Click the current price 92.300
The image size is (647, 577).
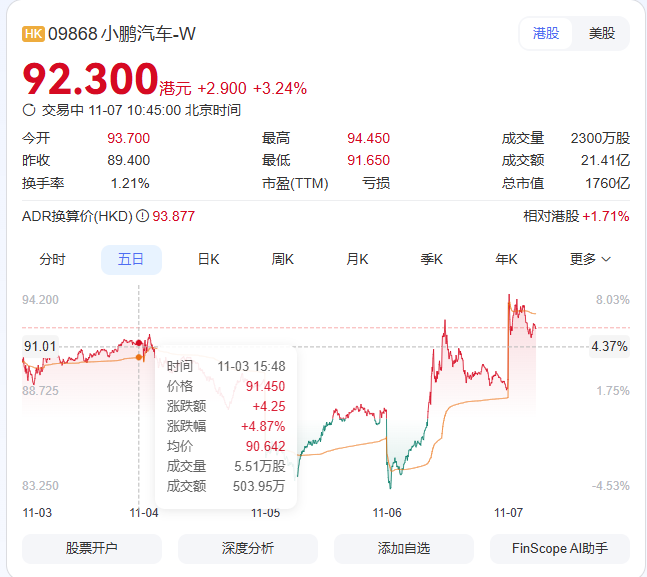[x=90, y=79]
